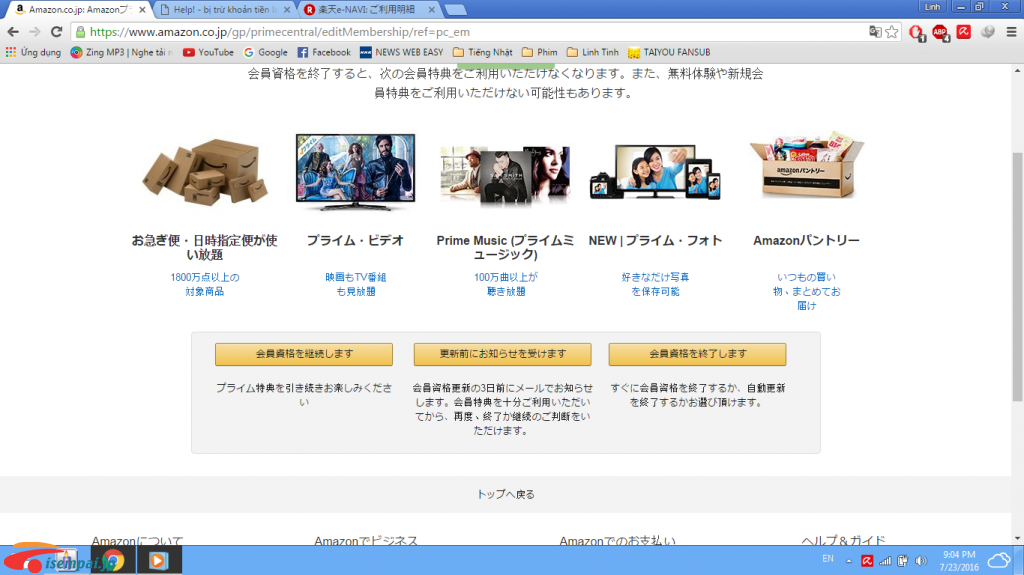This screenshot has height=575, width=1024.
Task: Click the Prime Video TV image
Action: coord(355,172)
